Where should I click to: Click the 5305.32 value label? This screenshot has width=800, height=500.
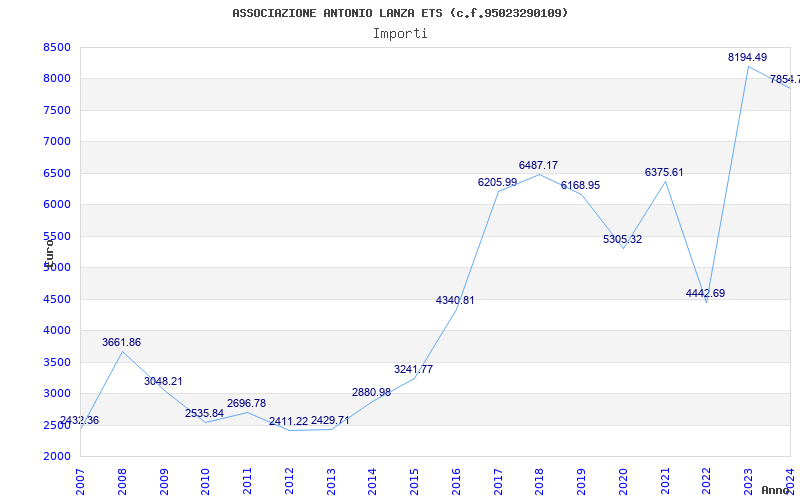tap(622, 239)
